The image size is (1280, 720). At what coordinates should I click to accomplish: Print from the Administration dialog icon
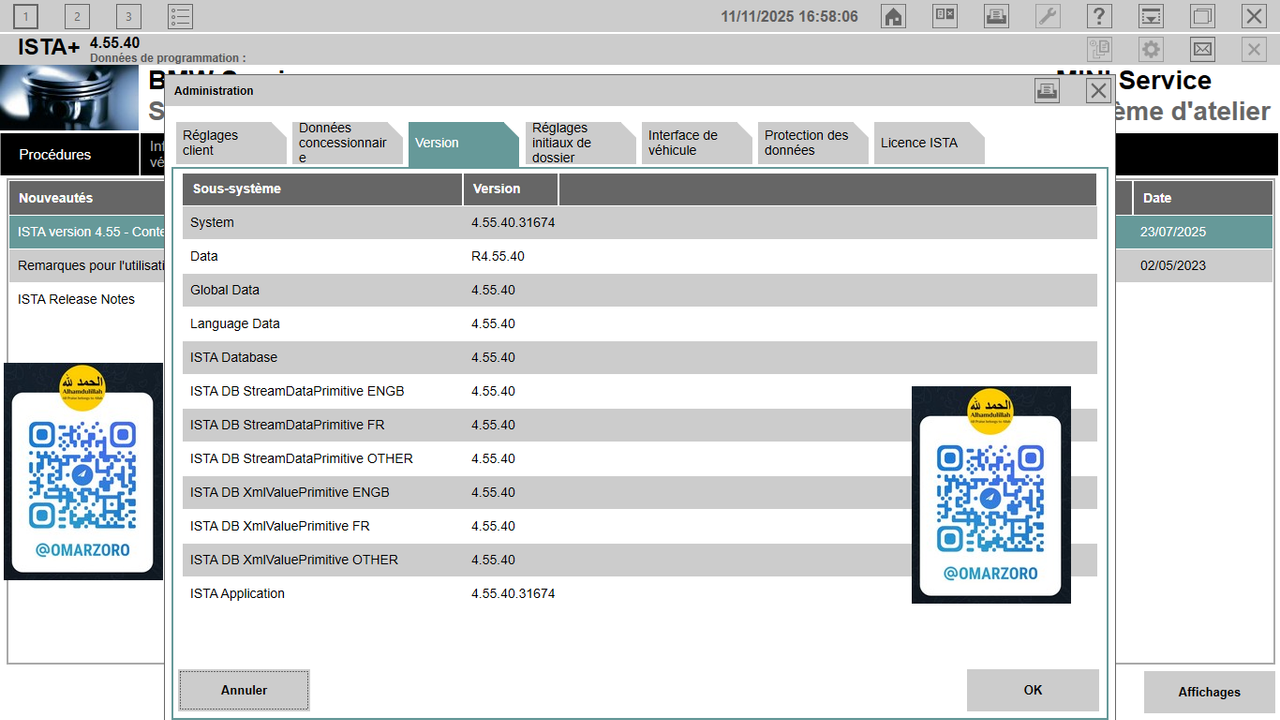click(x=1047, y=91)
